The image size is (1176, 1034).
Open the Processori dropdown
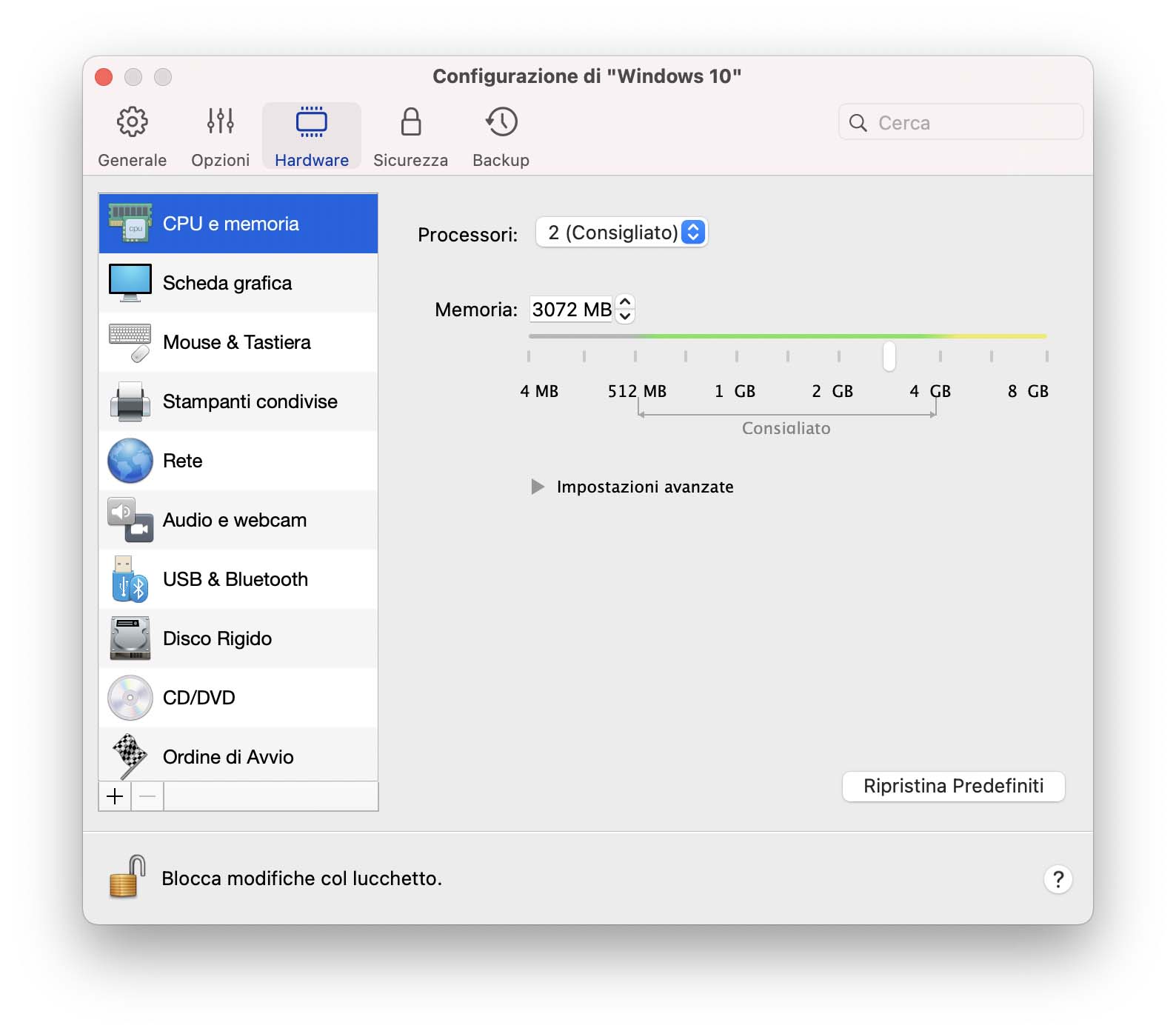(x=621, y=233)
